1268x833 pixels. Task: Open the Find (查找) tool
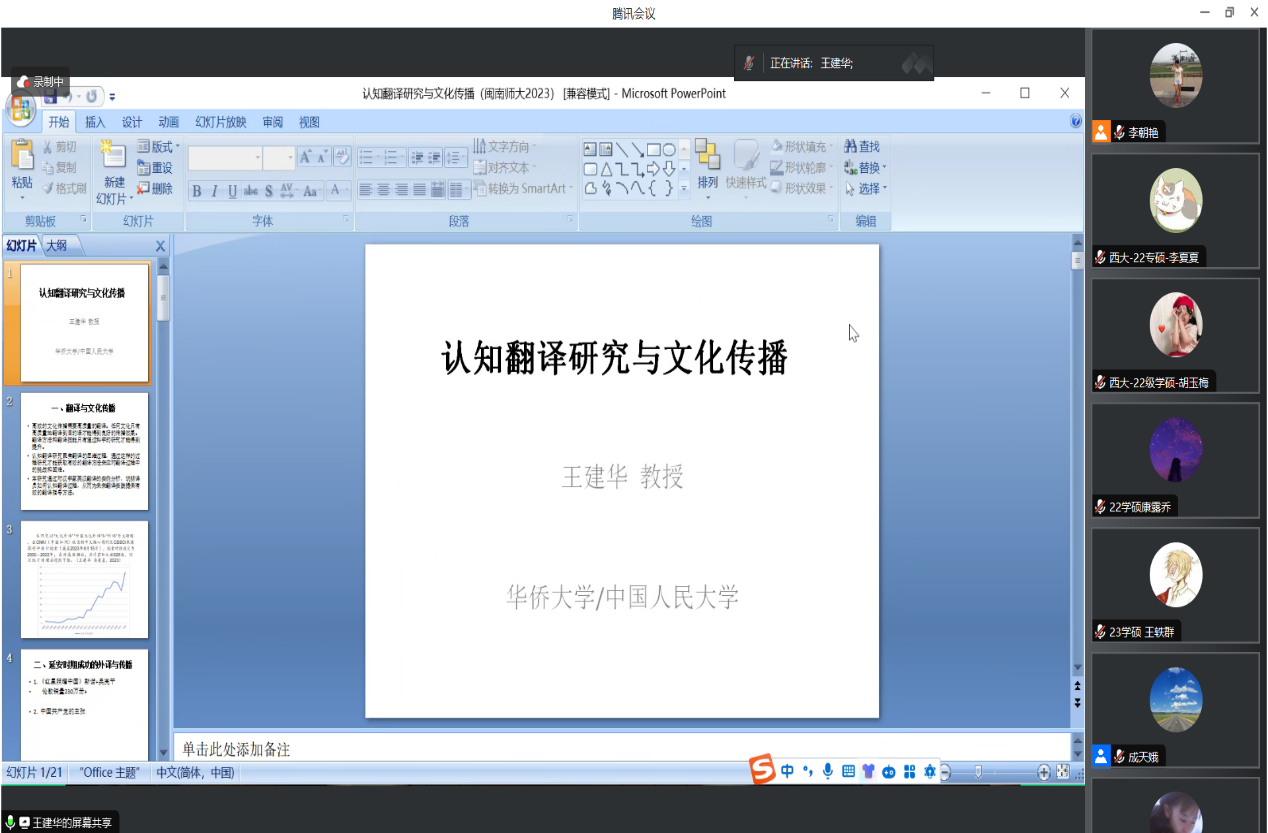pos(862,147)
